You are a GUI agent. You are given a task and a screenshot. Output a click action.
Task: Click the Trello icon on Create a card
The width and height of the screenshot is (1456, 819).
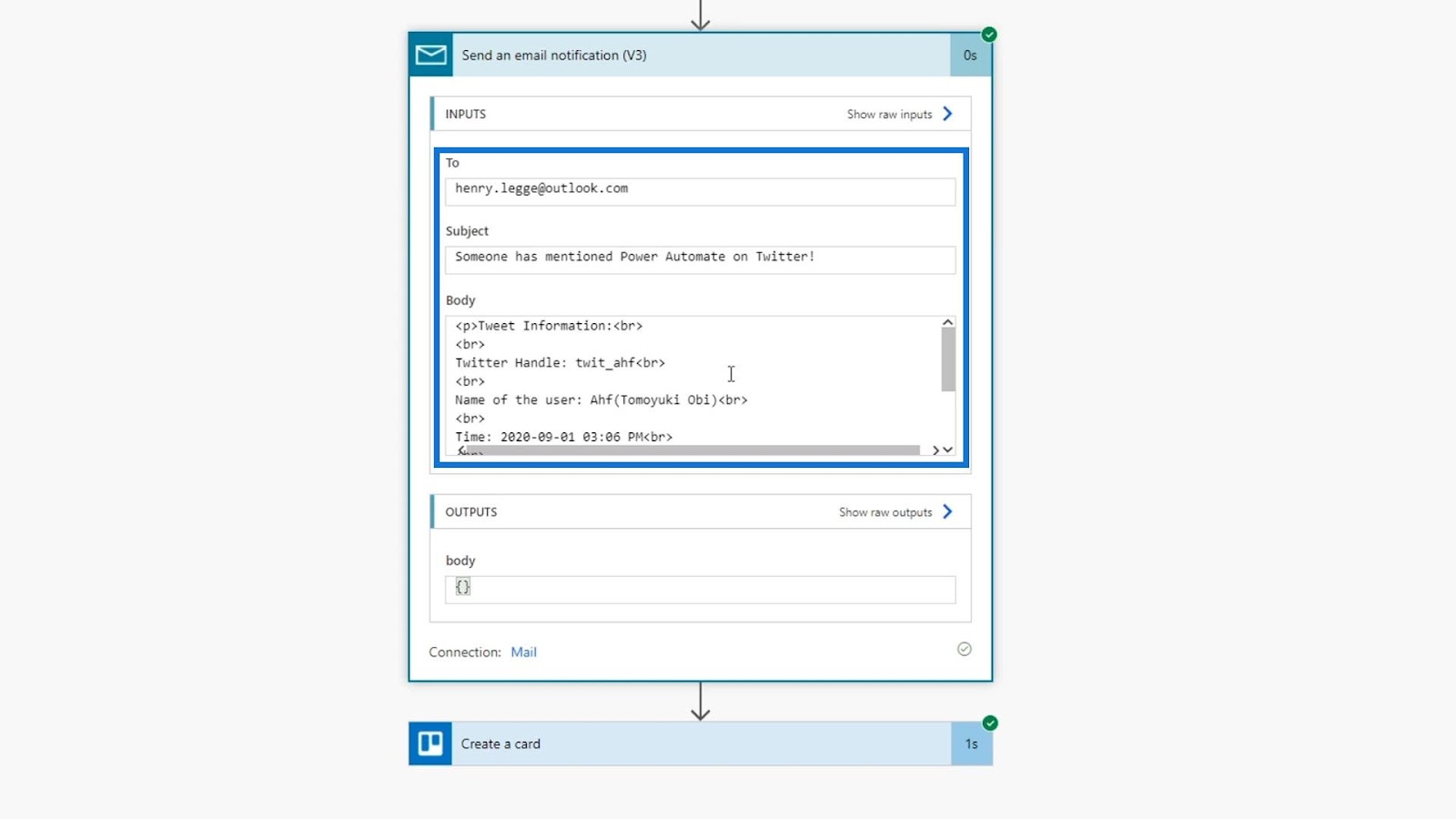click(430, 743)
